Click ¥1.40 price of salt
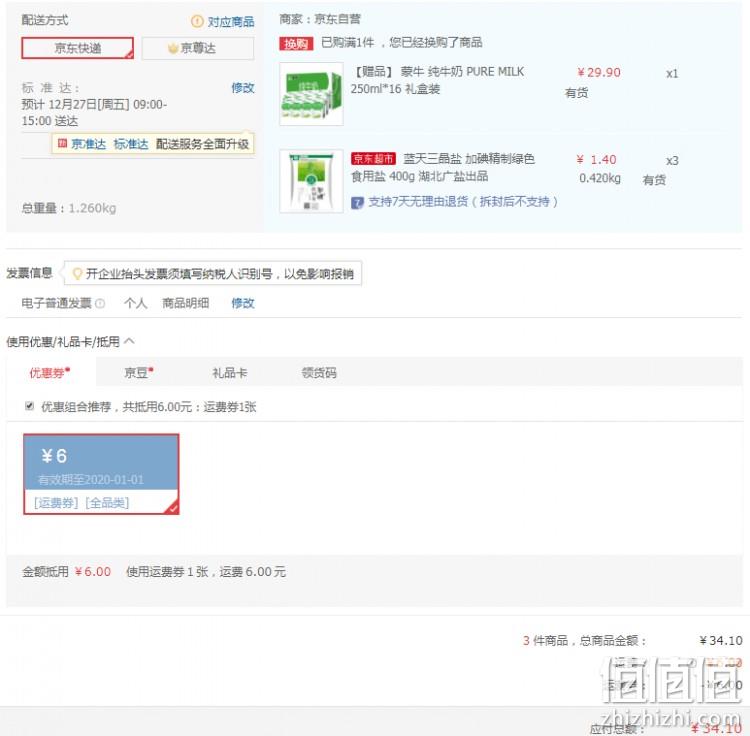750x736 pixels. point(596,160)
